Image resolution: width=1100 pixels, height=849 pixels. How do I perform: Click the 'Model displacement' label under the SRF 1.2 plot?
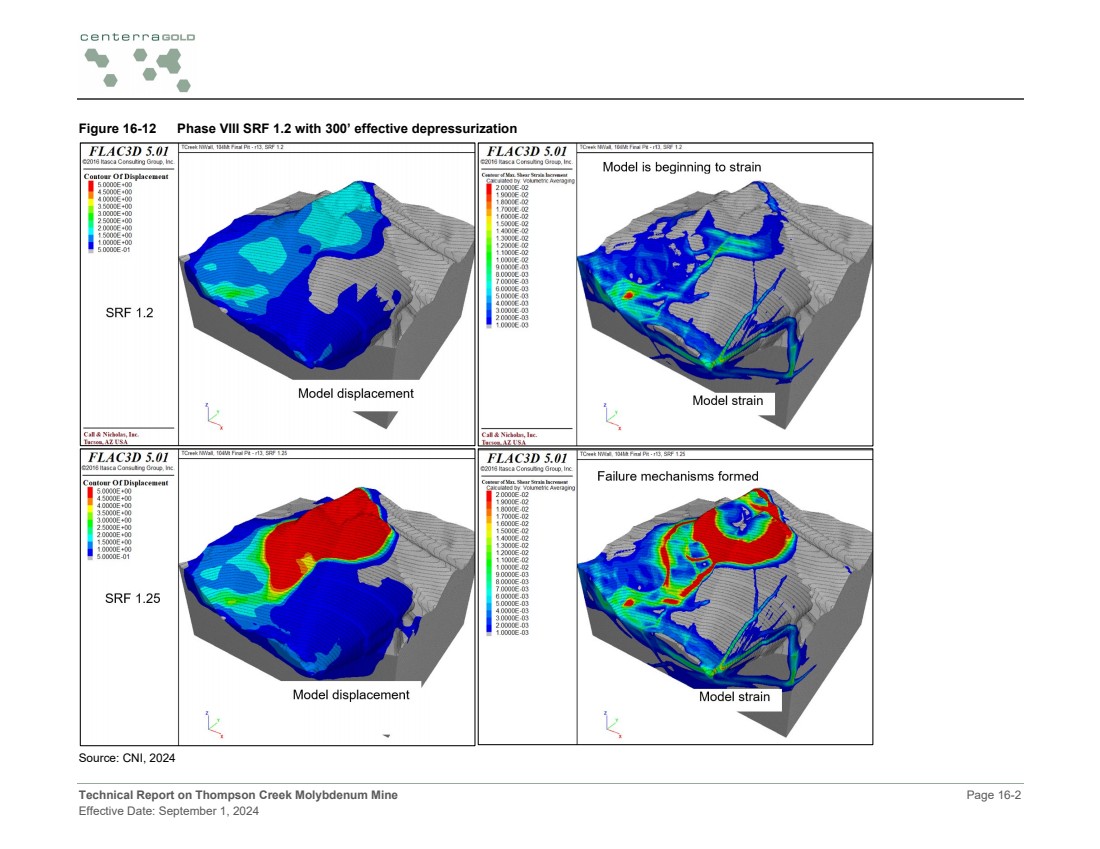(355, 394)
